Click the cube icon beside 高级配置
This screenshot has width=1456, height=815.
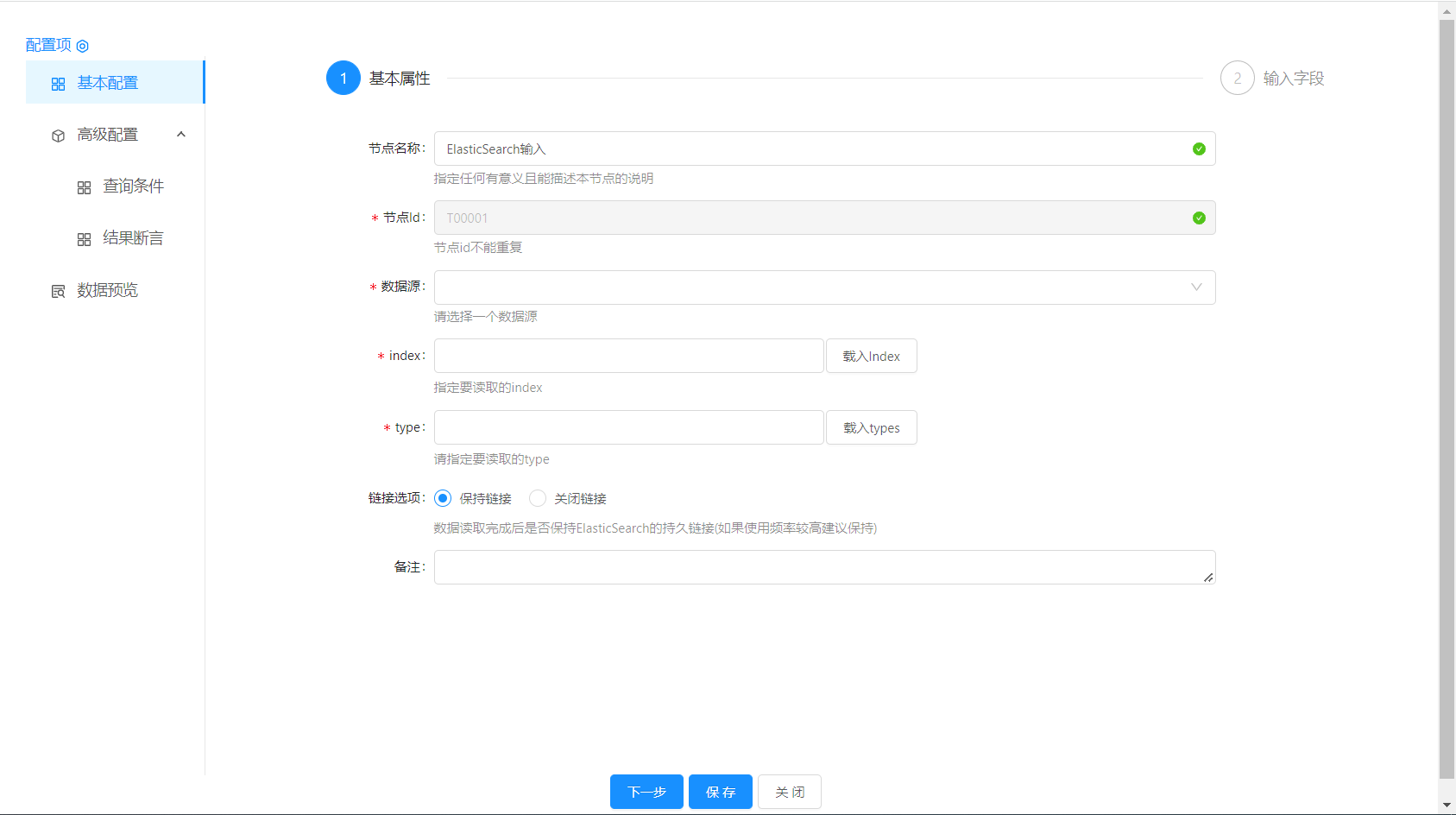tap(58, 136)
